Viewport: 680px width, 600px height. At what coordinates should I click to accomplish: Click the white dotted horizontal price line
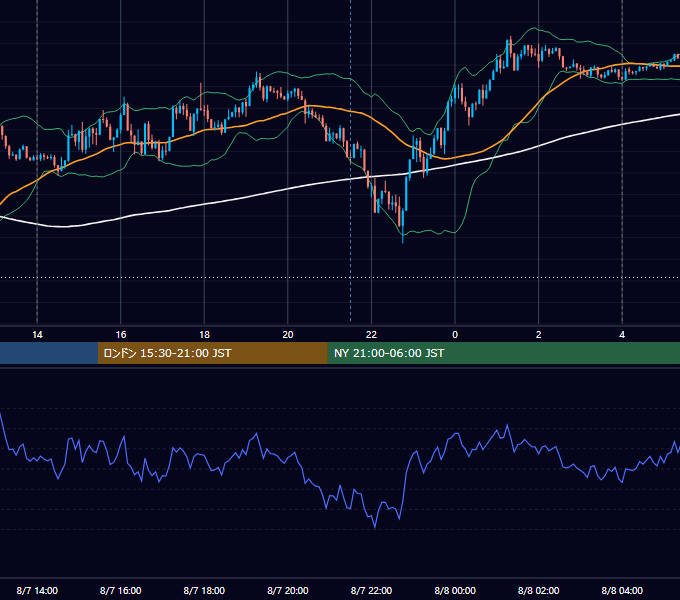340,277
